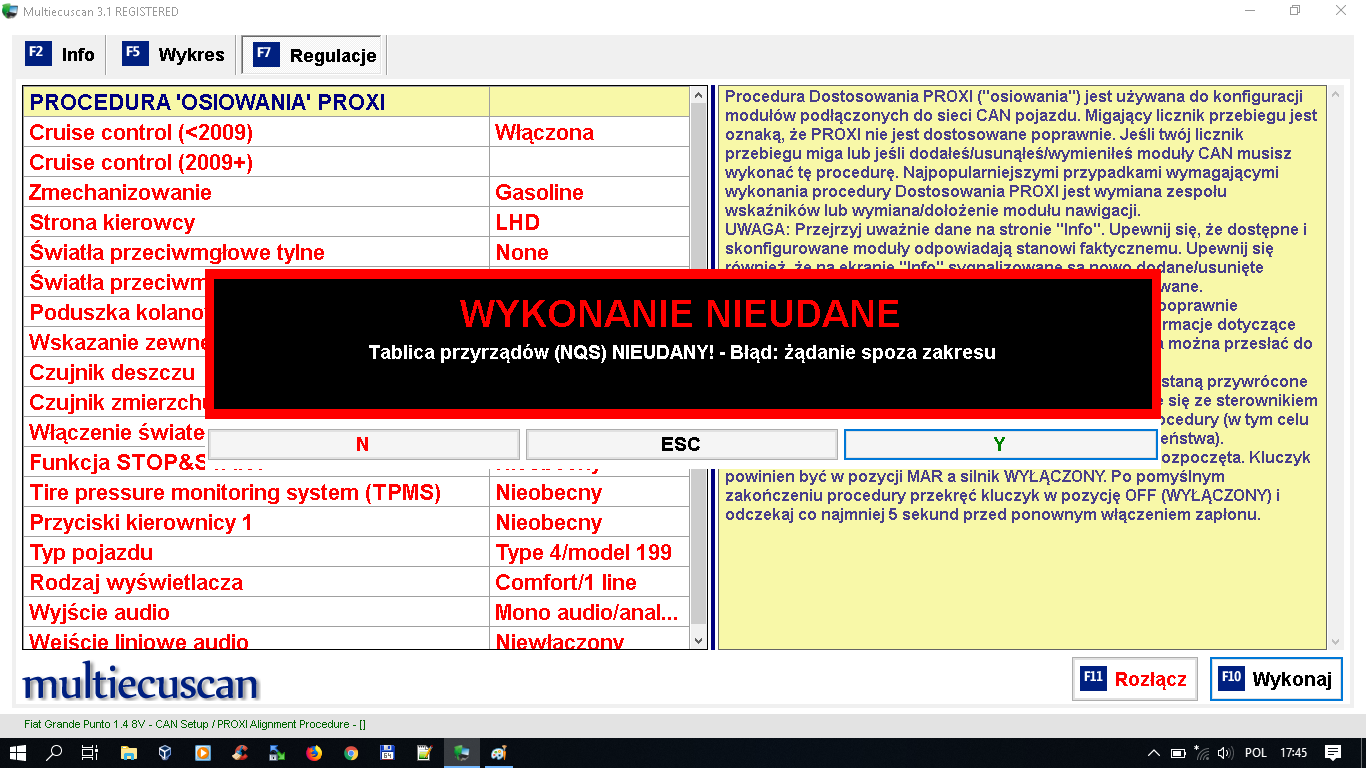Launch Google Chrome from the taskbar
Image resolution: width=1366 pixels, height=768 pixels.
coord(350,753)
